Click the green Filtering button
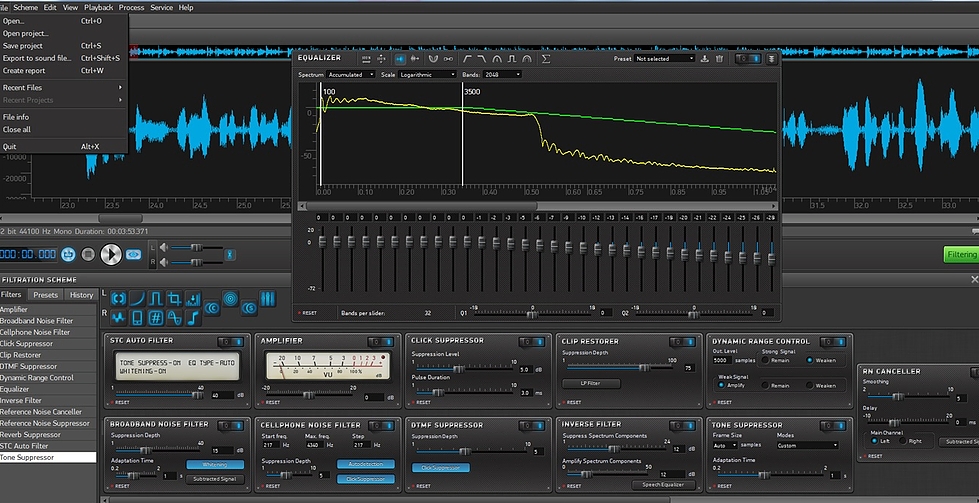The width and height of the screenshot is (979, 503). (x=962, y=255)
